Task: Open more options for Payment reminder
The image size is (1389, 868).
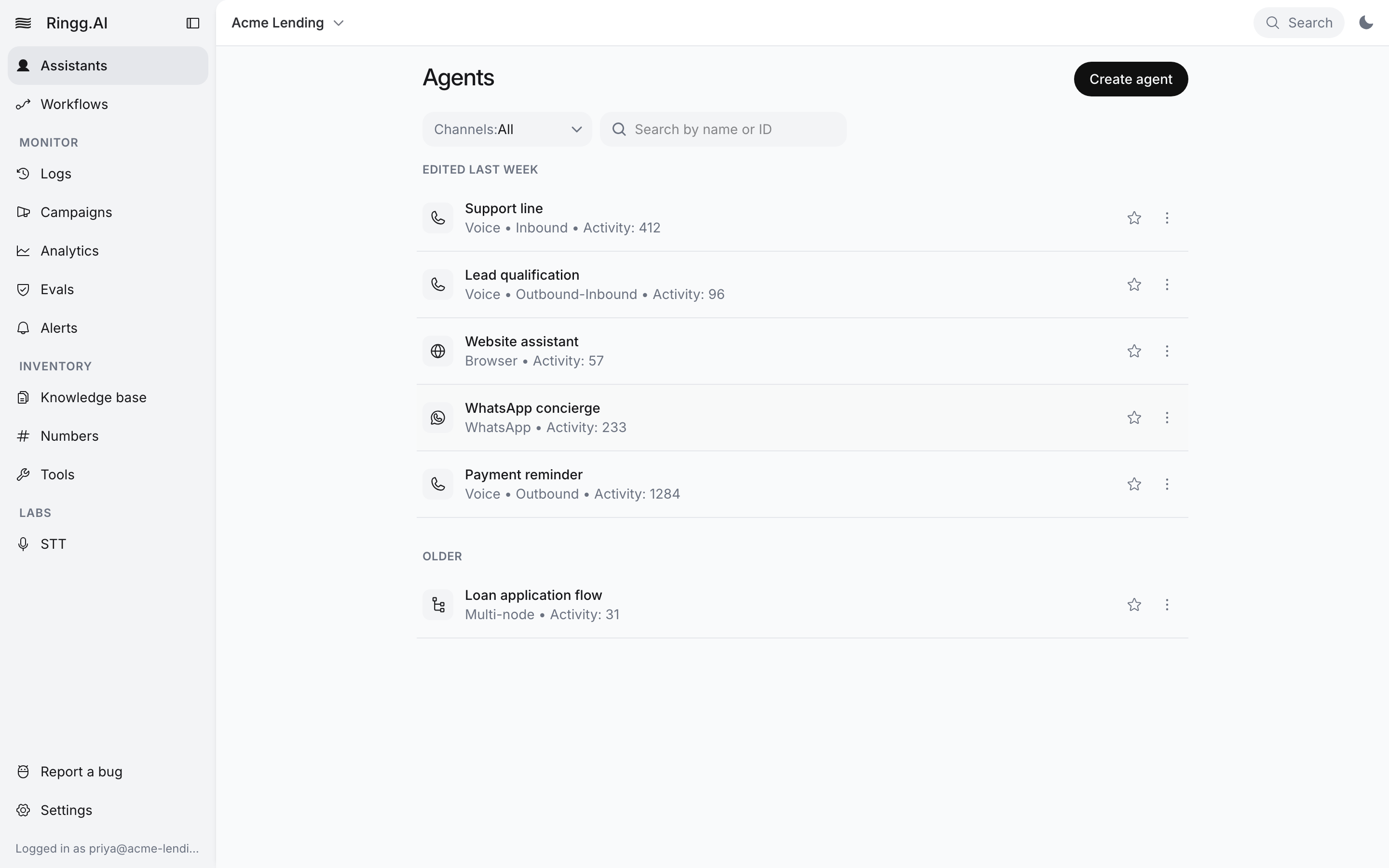Action: click(x=1167, y=485)
